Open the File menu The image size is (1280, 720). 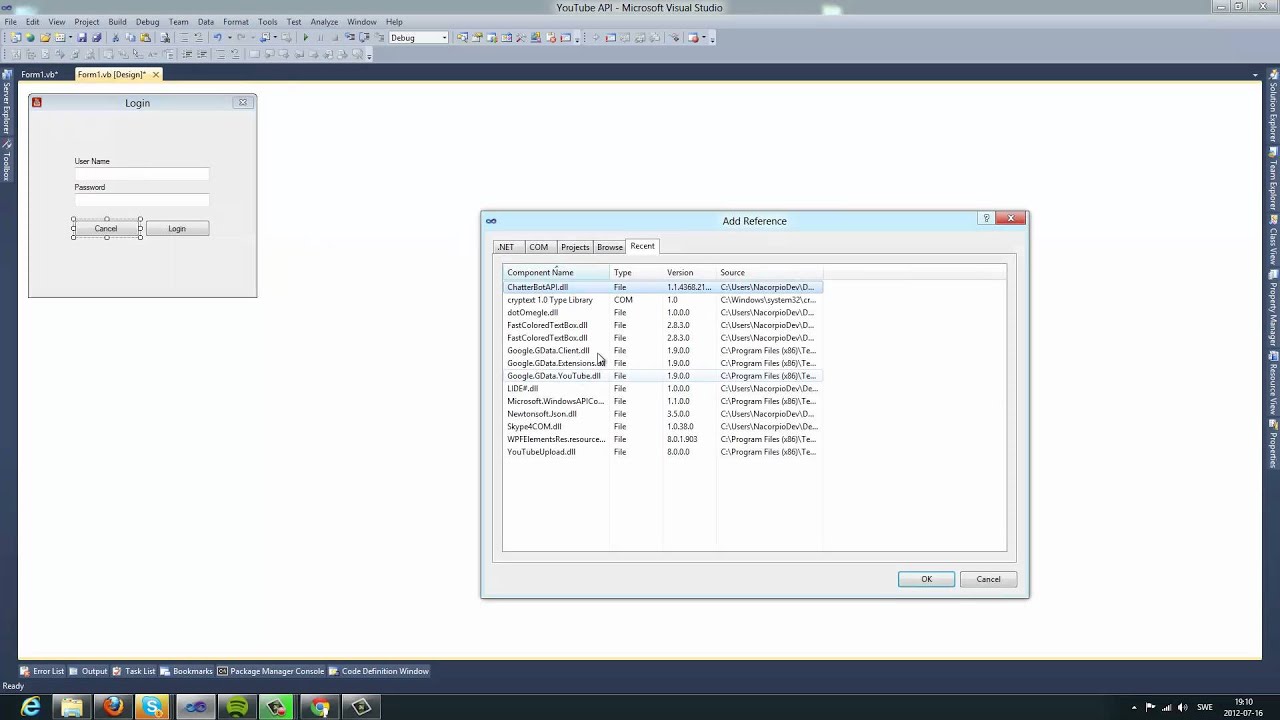pos(10,22)
